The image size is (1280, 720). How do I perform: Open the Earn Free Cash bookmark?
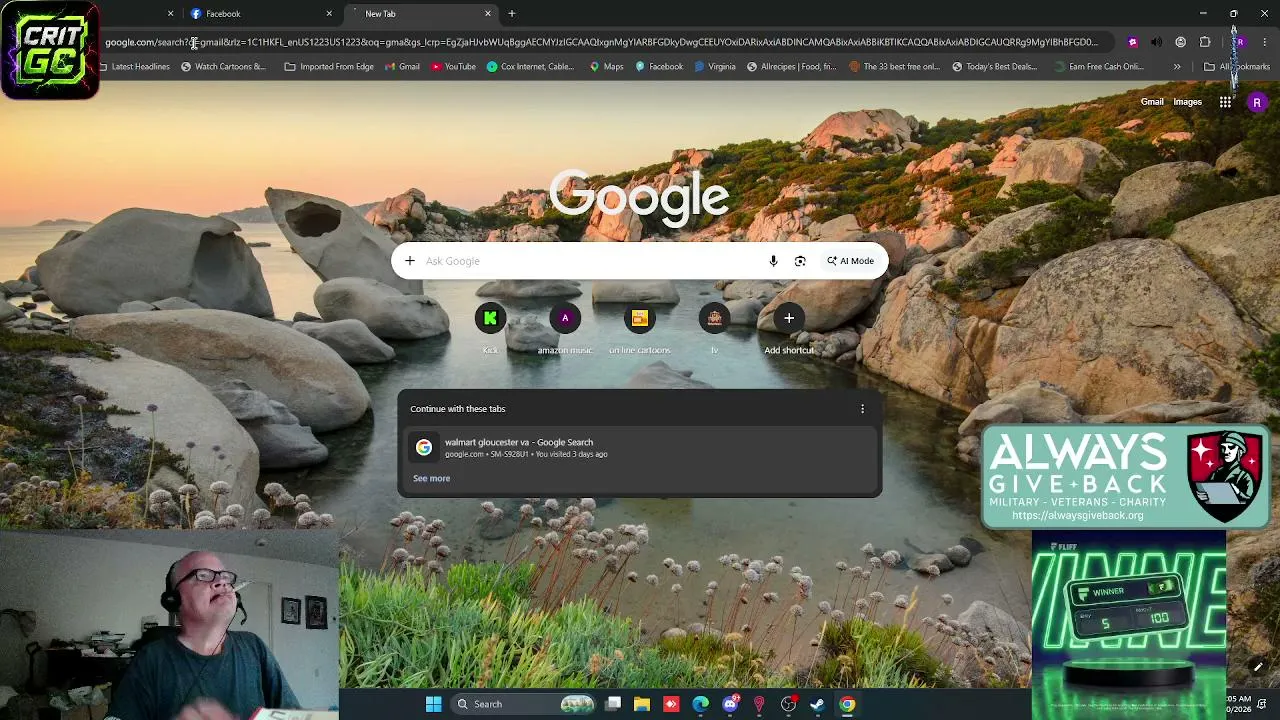(1099, 67)
